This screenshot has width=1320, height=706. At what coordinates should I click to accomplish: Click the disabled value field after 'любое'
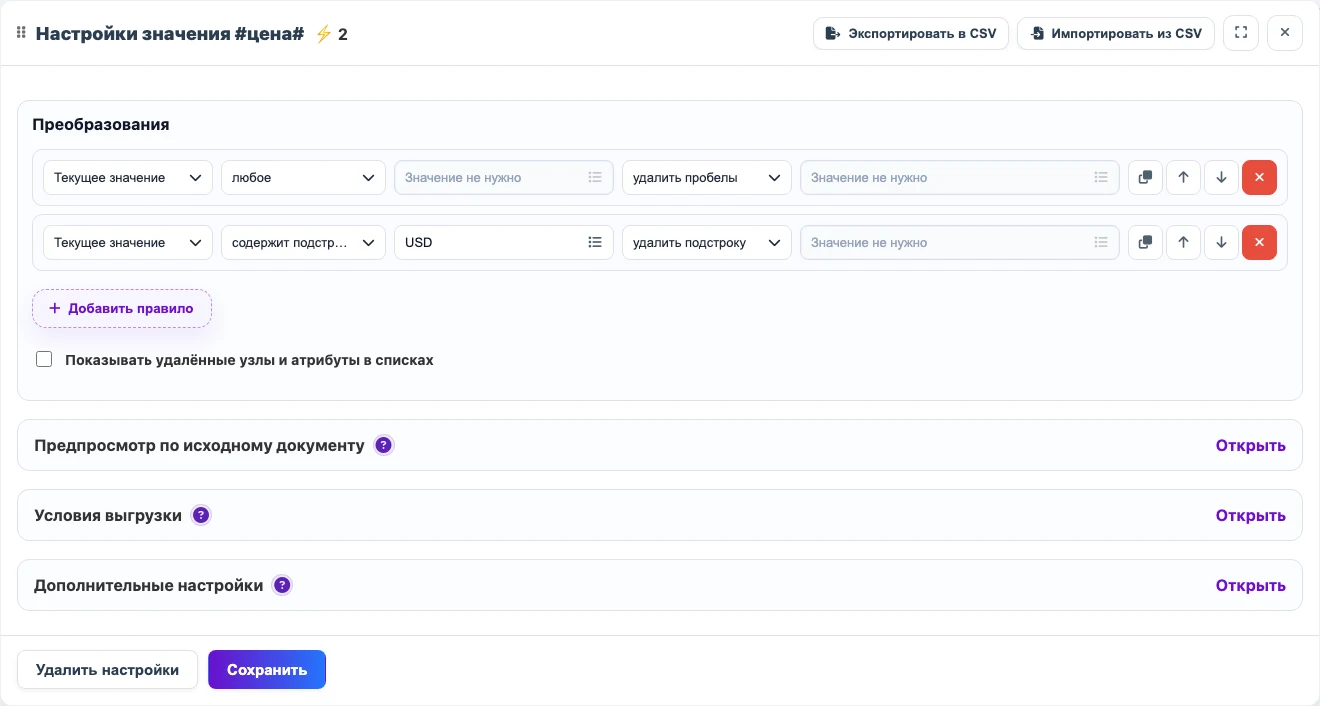[504, 177]
